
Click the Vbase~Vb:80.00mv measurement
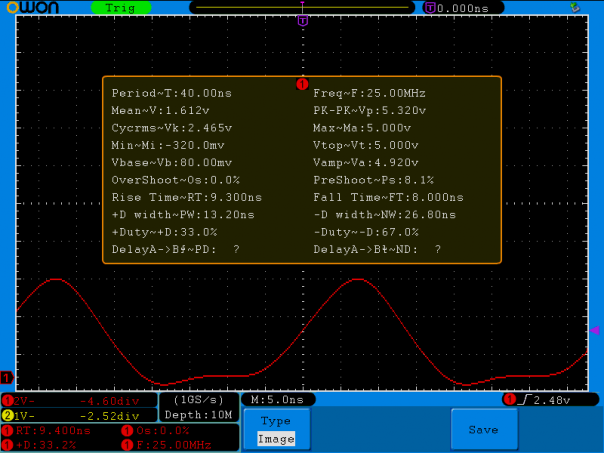(172, 163)
